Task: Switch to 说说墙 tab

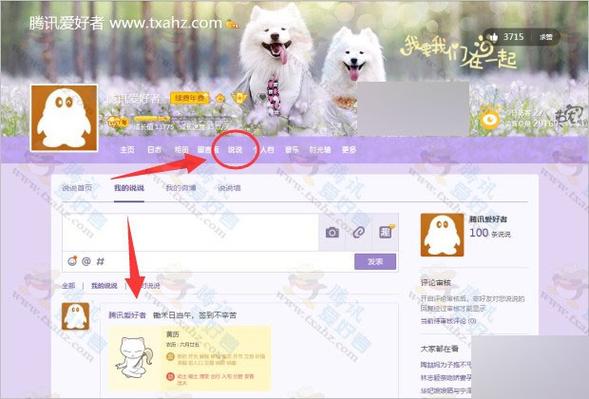Action: point(229,188)
